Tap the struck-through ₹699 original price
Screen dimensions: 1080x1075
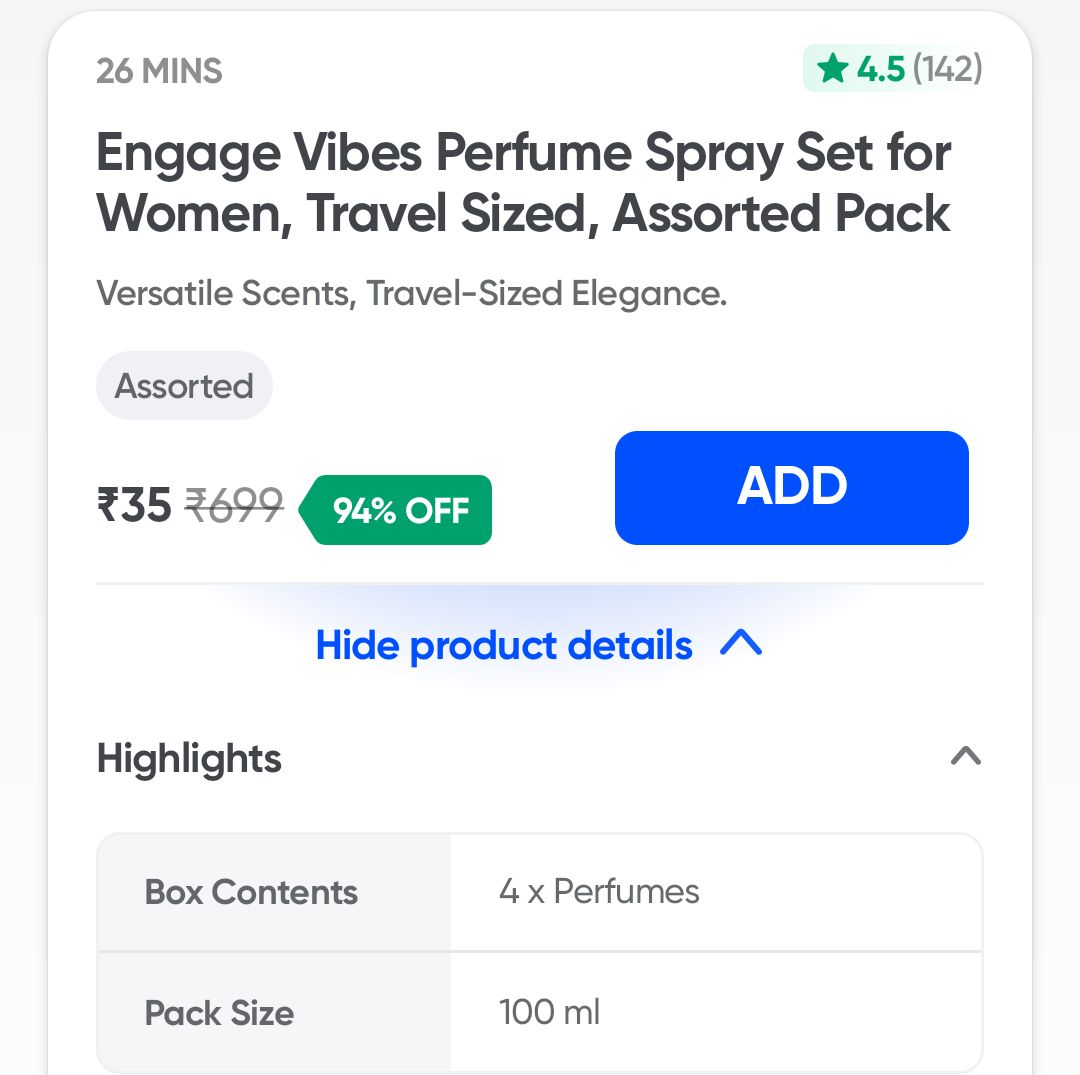[x=235, y=505]
